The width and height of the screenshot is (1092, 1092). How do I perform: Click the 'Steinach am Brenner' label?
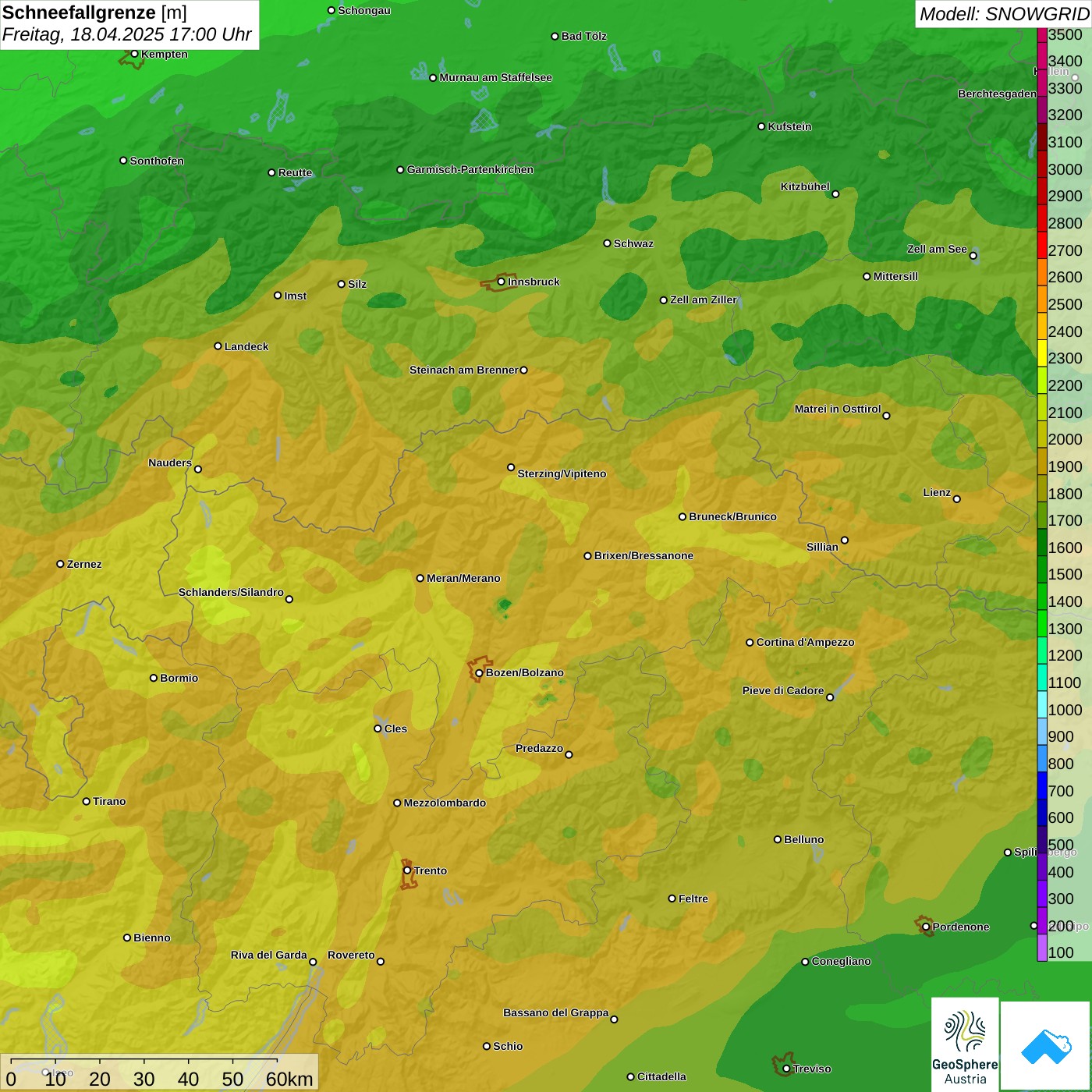coord(464,370)
